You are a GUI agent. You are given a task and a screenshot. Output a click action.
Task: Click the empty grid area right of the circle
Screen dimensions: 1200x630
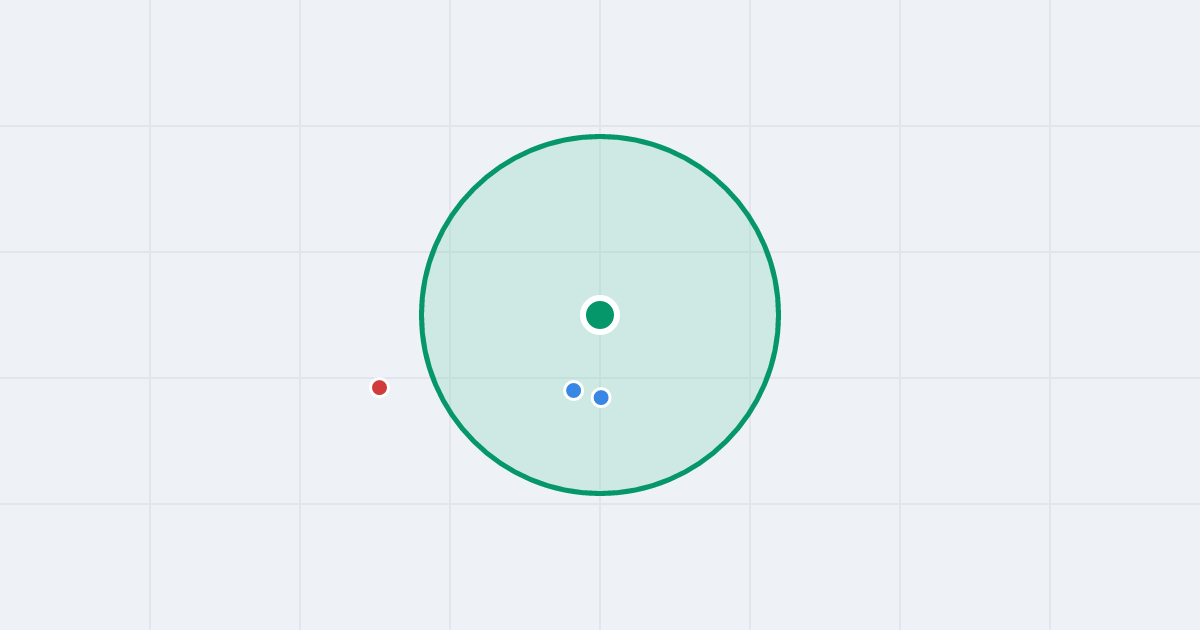point(950,315)
